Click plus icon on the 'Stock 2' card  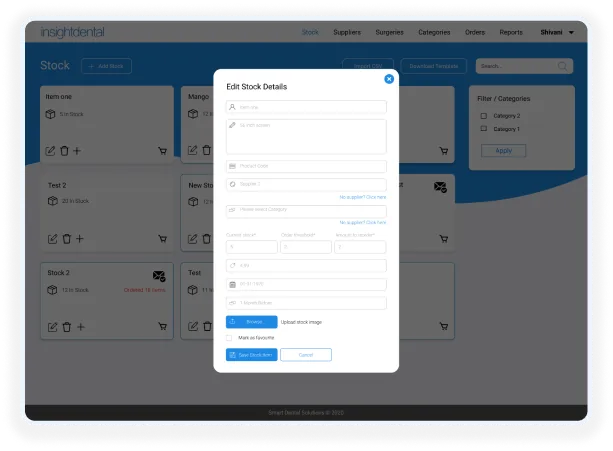click(81, 327)
